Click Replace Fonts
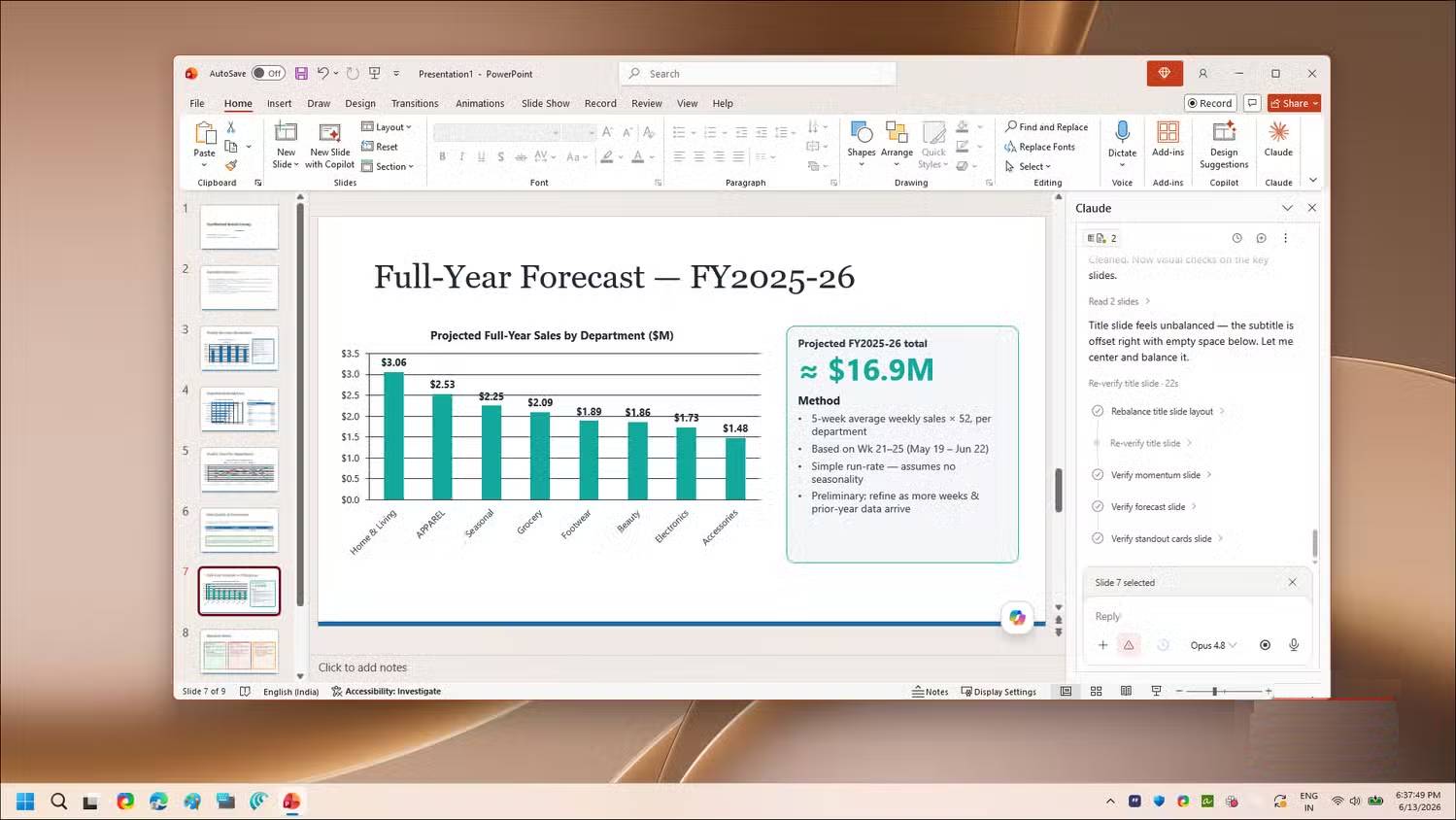This screenshot has width=1456, height=820. click(x=1040, y=147)
